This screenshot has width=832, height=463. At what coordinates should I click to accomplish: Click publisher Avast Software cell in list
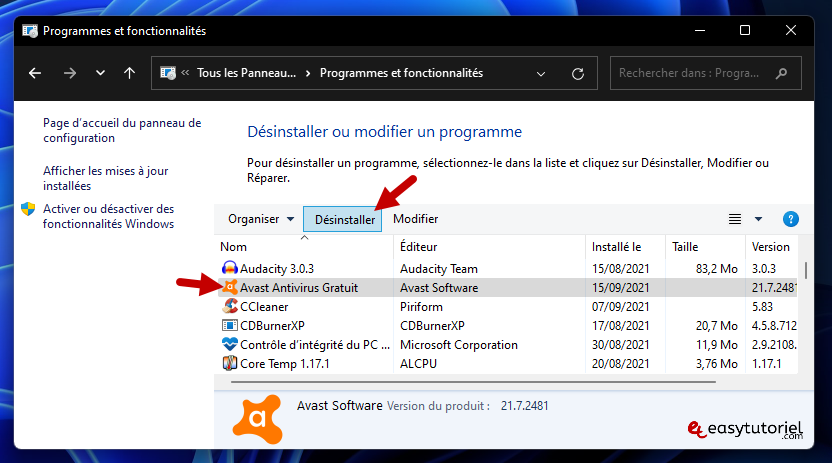coord(439,288)
